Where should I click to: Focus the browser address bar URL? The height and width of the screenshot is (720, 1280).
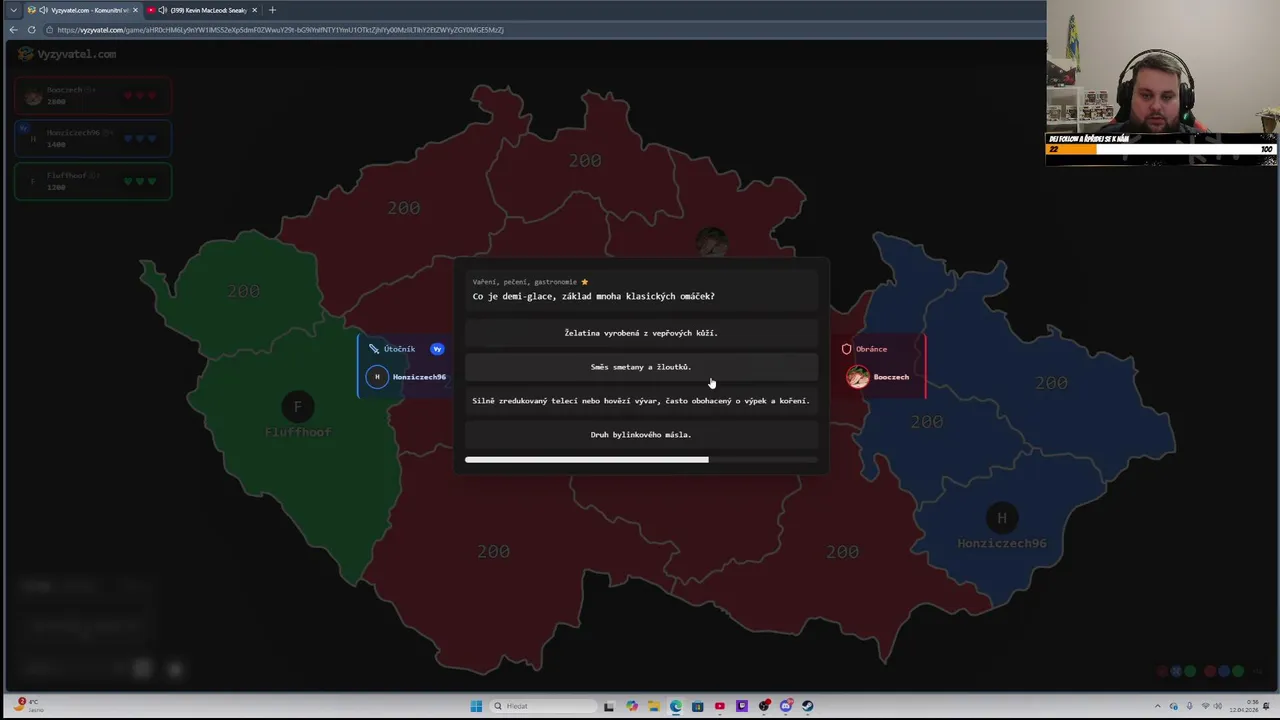[x=280, y=30]
